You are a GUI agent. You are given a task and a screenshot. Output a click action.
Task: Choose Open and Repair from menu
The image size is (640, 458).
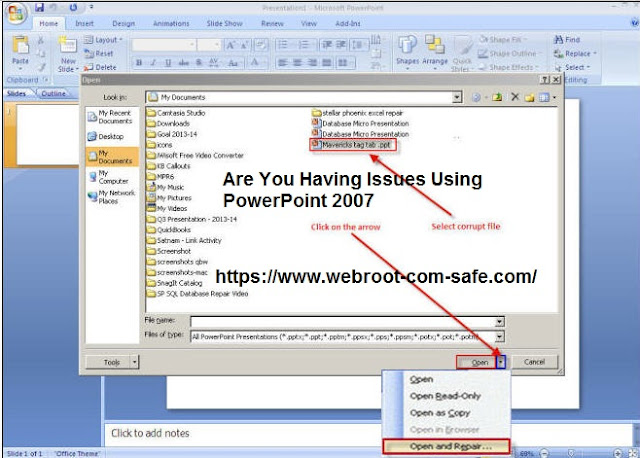pyautogui.click(x=447, y=447)
